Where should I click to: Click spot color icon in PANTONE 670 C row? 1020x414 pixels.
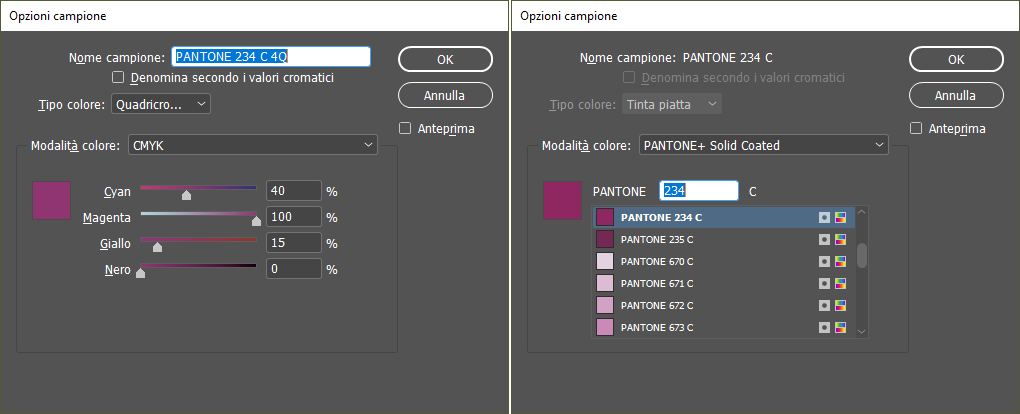click(824, 262)
